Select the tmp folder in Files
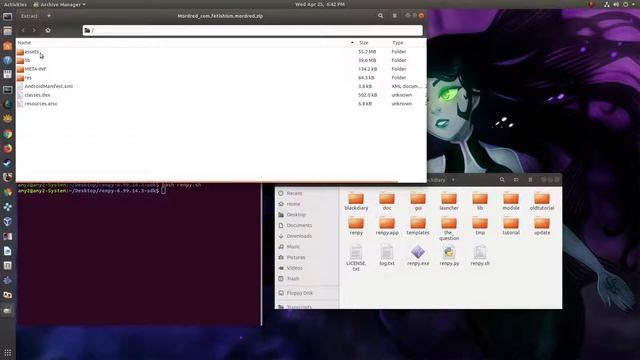Screen dimensions: 640x360 [x=480, y=226]
